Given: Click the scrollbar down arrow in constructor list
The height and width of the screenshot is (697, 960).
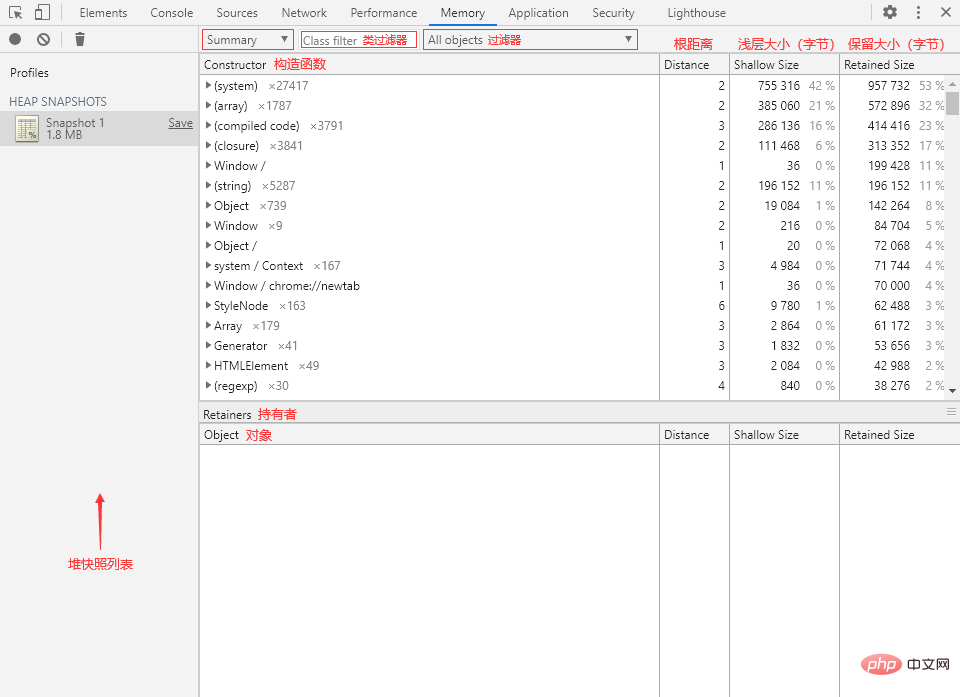Looking at the screenshot, I should (x=952, y=390).
